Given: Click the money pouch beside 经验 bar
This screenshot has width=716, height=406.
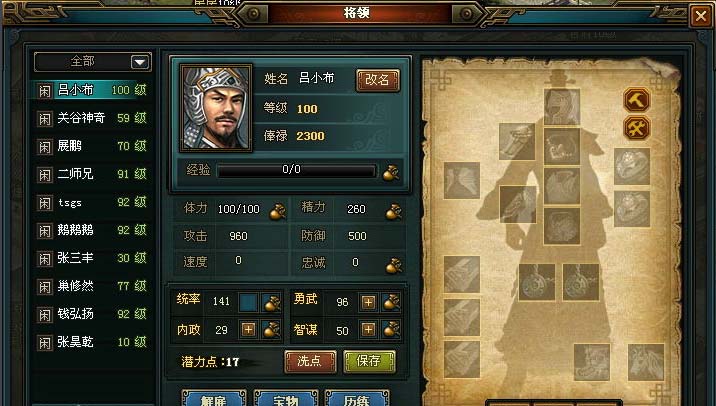Looking at the screenshot, I should click(391, 172).
